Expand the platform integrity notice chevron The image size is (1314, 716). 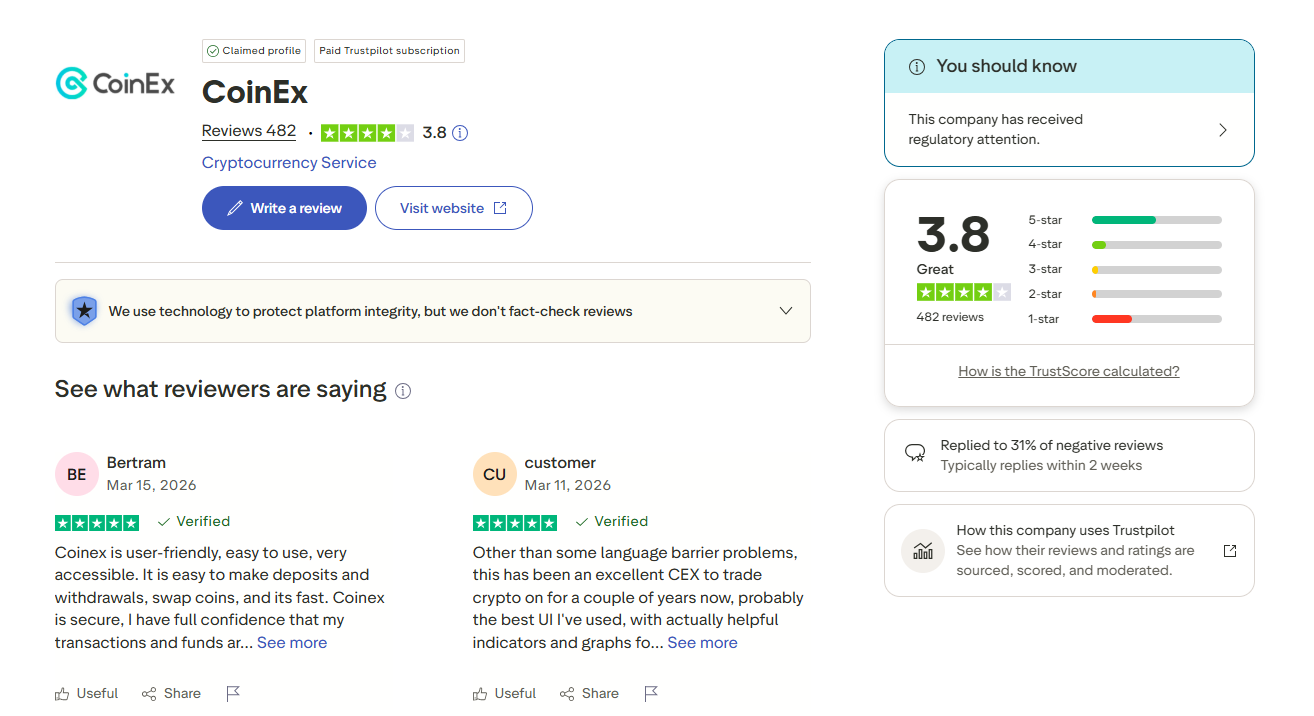[x=786, y=311]
